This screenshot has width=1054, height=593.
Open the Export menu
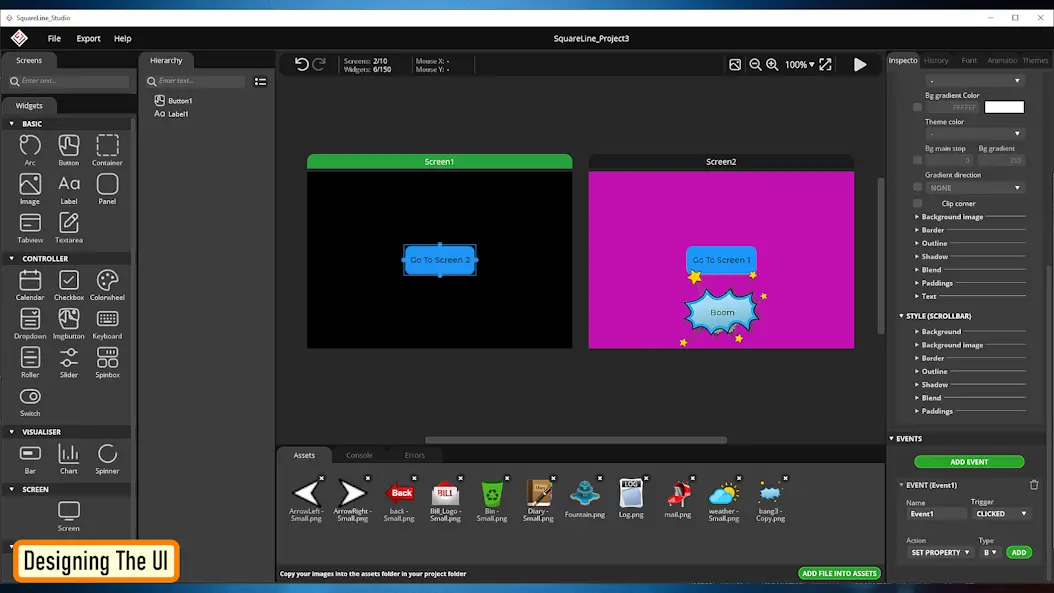click(88, 38)
